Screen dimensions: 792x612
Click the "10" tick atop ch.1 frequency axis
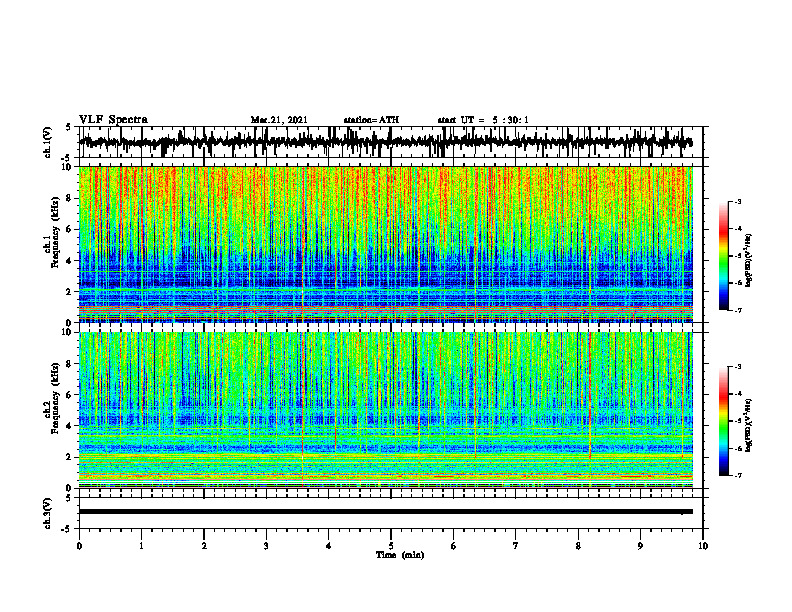click(x=68, y=167)
